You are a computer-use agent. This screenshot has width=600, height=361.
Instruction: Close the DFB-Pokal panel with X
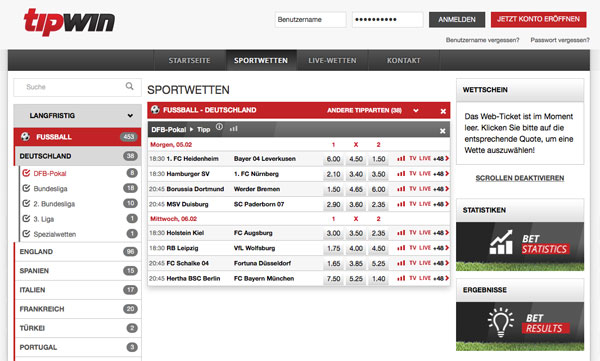pyautogui.click(x=442, y=131)
